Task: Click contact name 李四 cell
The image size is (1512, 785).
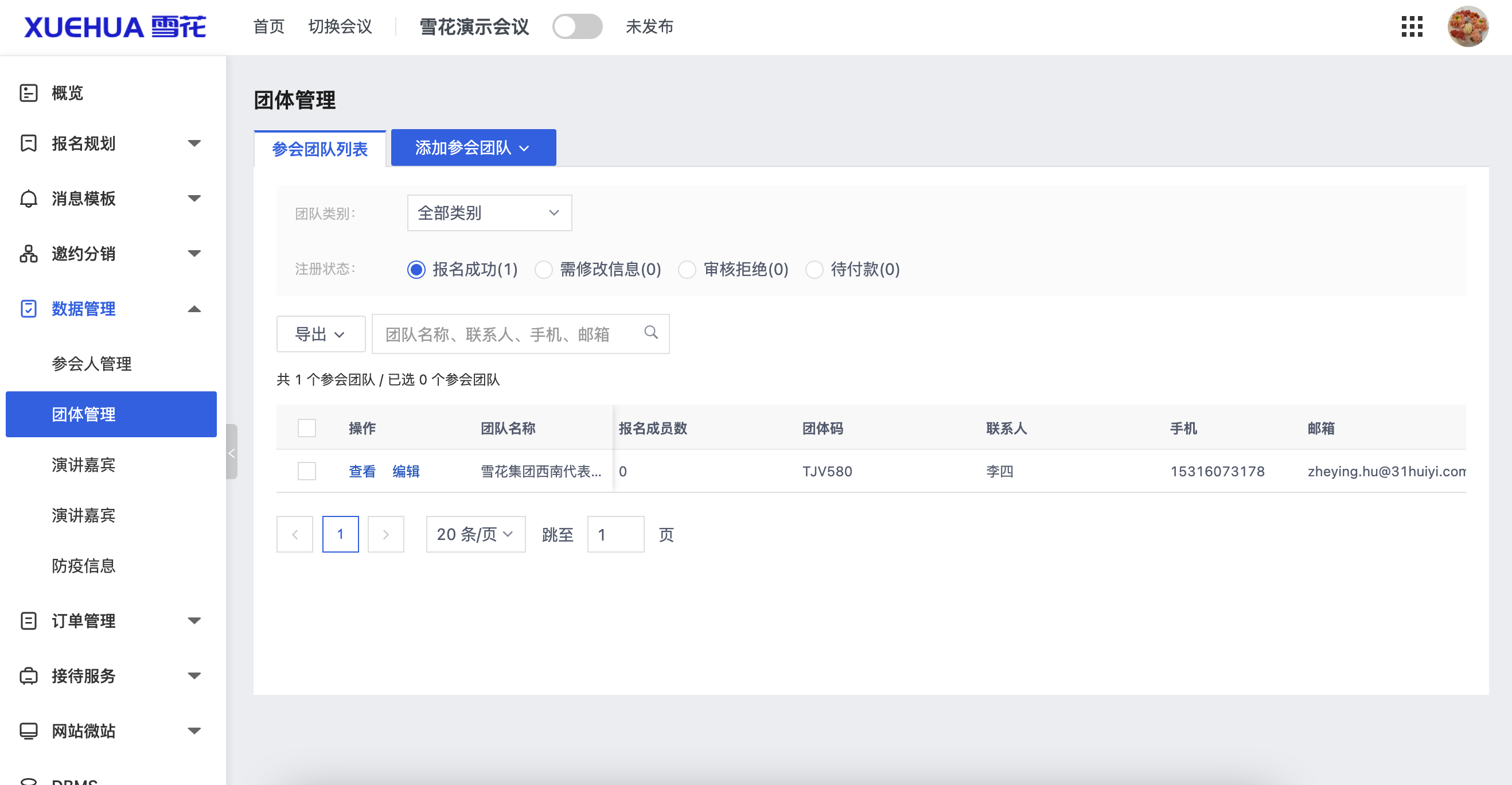Action: 1000,472
